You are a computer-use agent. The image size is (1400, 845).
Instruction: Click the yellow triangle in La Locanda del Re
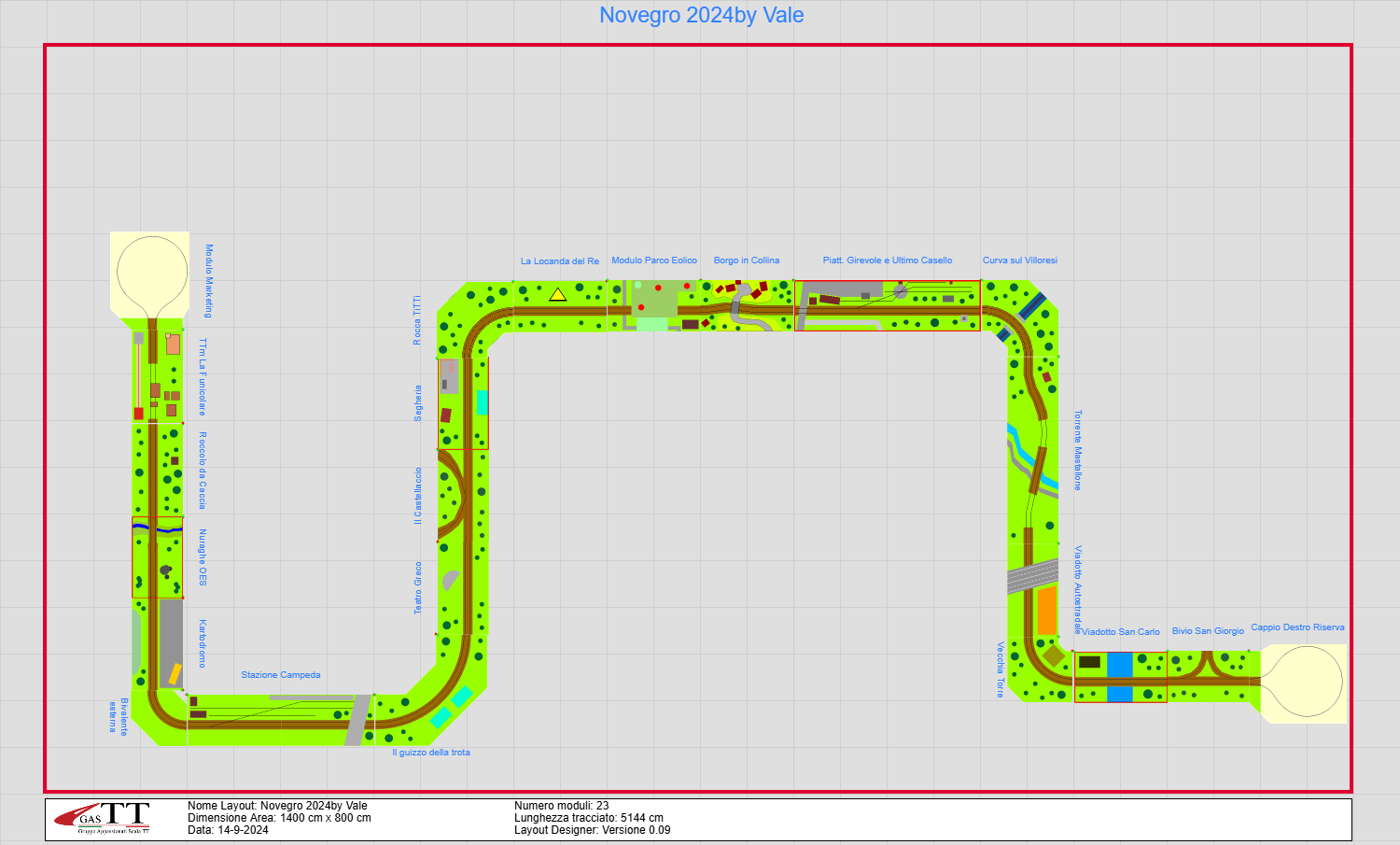557,295
